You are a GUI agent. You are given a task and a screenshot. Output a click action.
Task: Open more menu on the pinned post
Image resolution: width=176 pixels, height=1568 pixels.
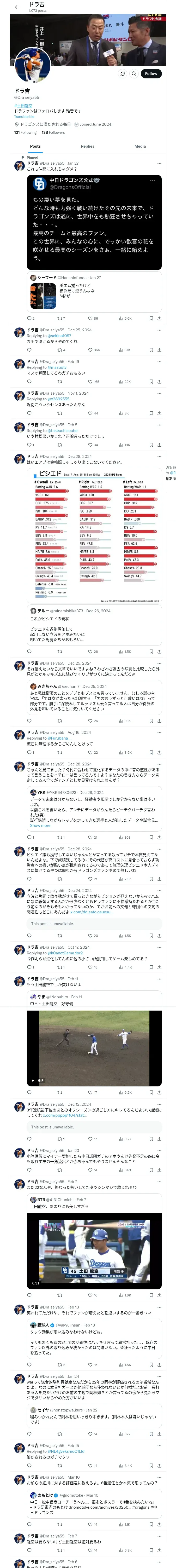coord(159,163)
